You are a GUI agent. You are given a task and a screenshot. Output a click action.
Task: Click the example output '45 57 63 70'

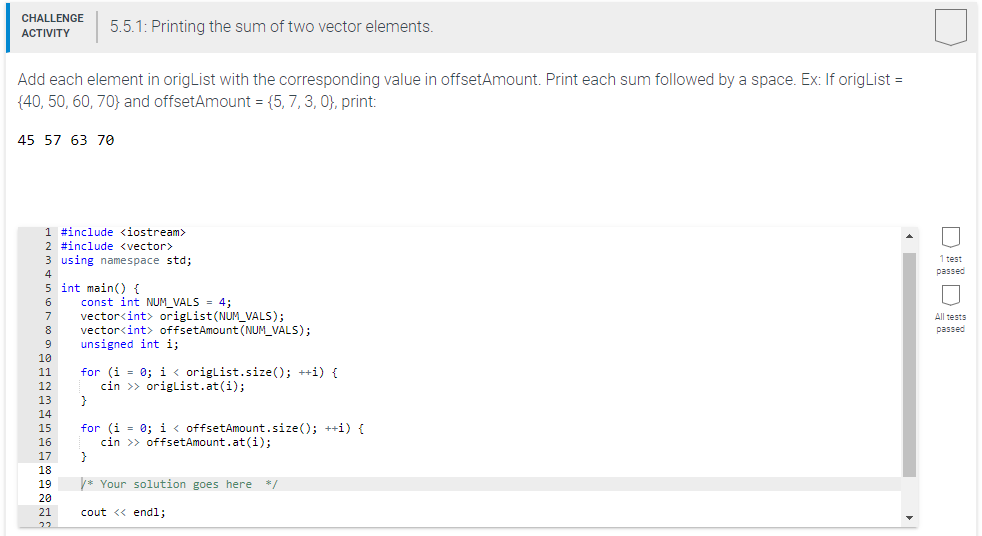tap(66, 140)
